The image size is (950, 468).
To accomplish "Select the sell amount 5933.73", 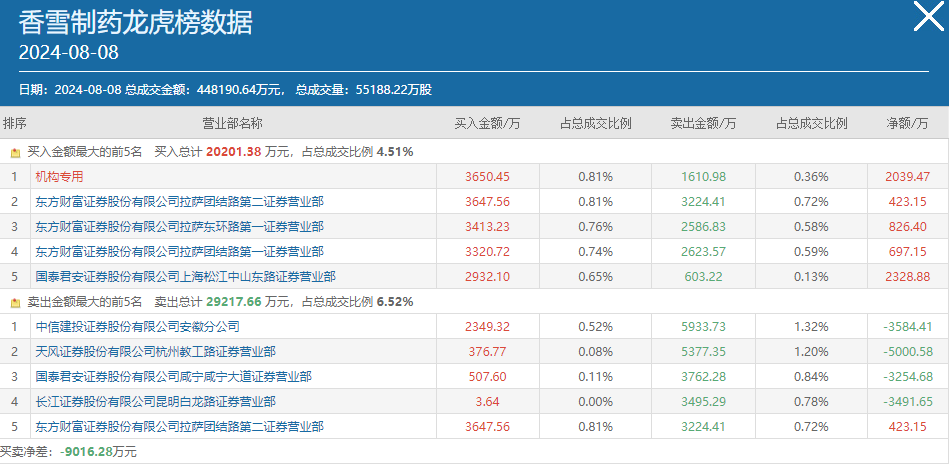I will (703, 327).
